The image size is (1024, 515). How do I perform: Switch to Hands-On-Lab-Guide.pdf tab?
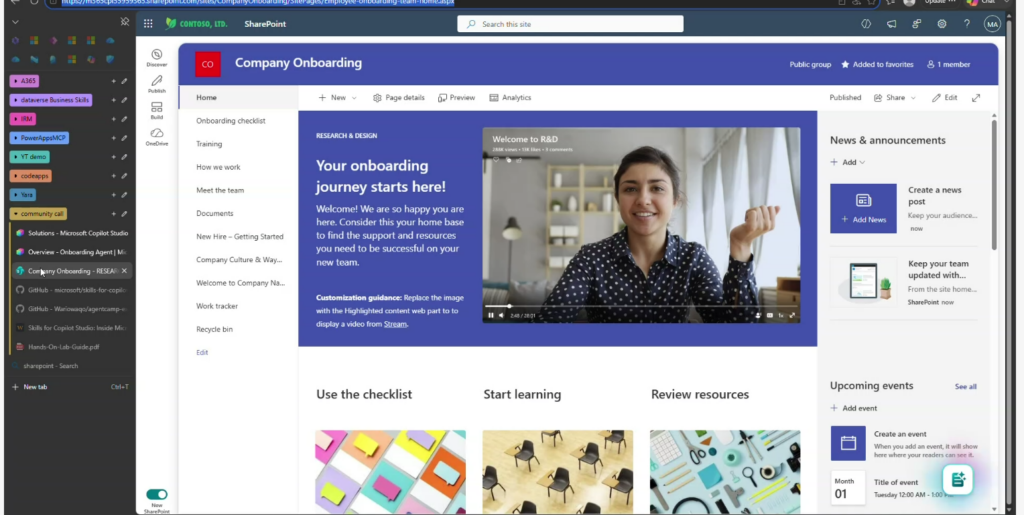click(72, 347)
